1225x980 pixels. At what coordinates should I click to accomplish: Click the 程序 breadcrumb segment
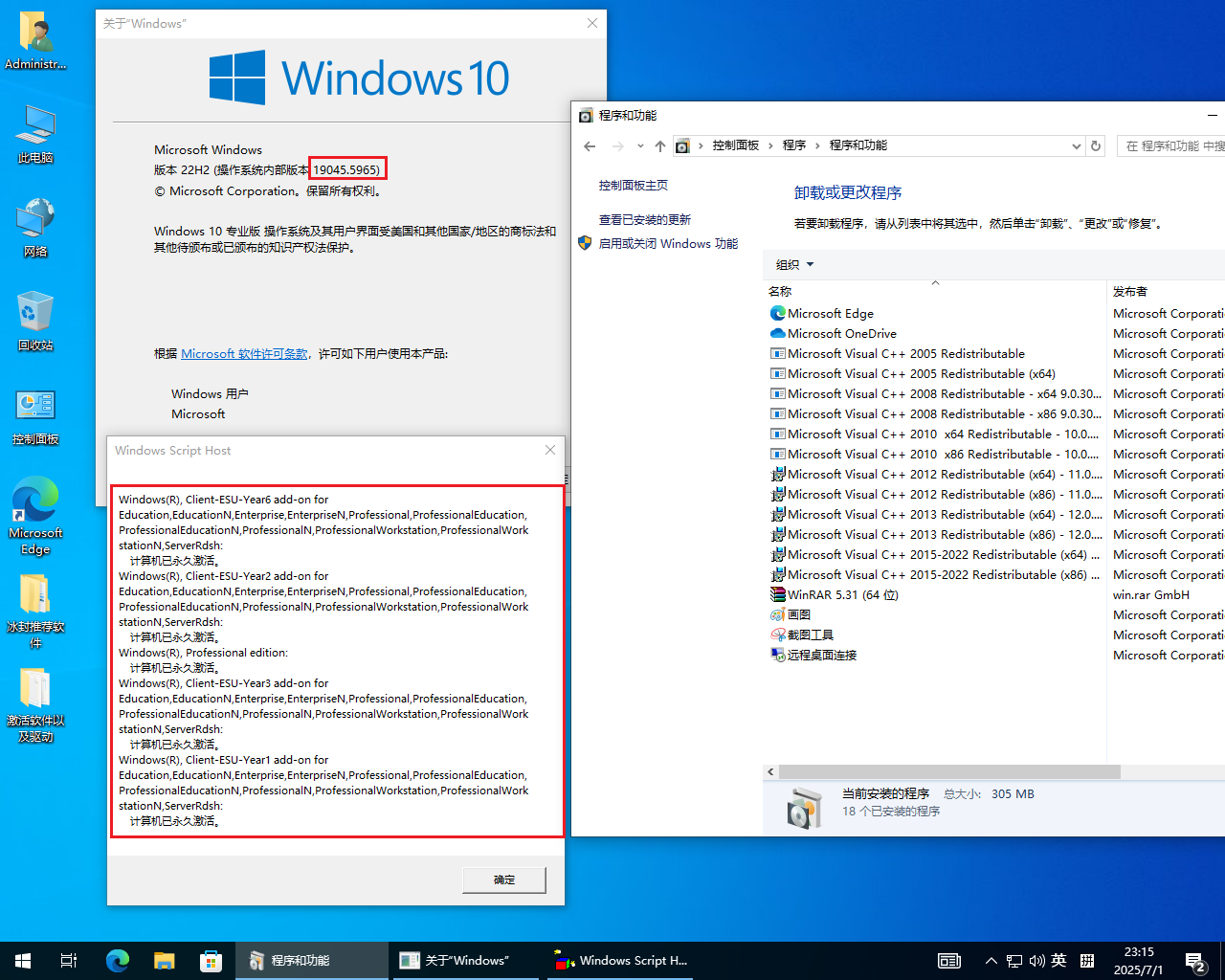point(794,145)
